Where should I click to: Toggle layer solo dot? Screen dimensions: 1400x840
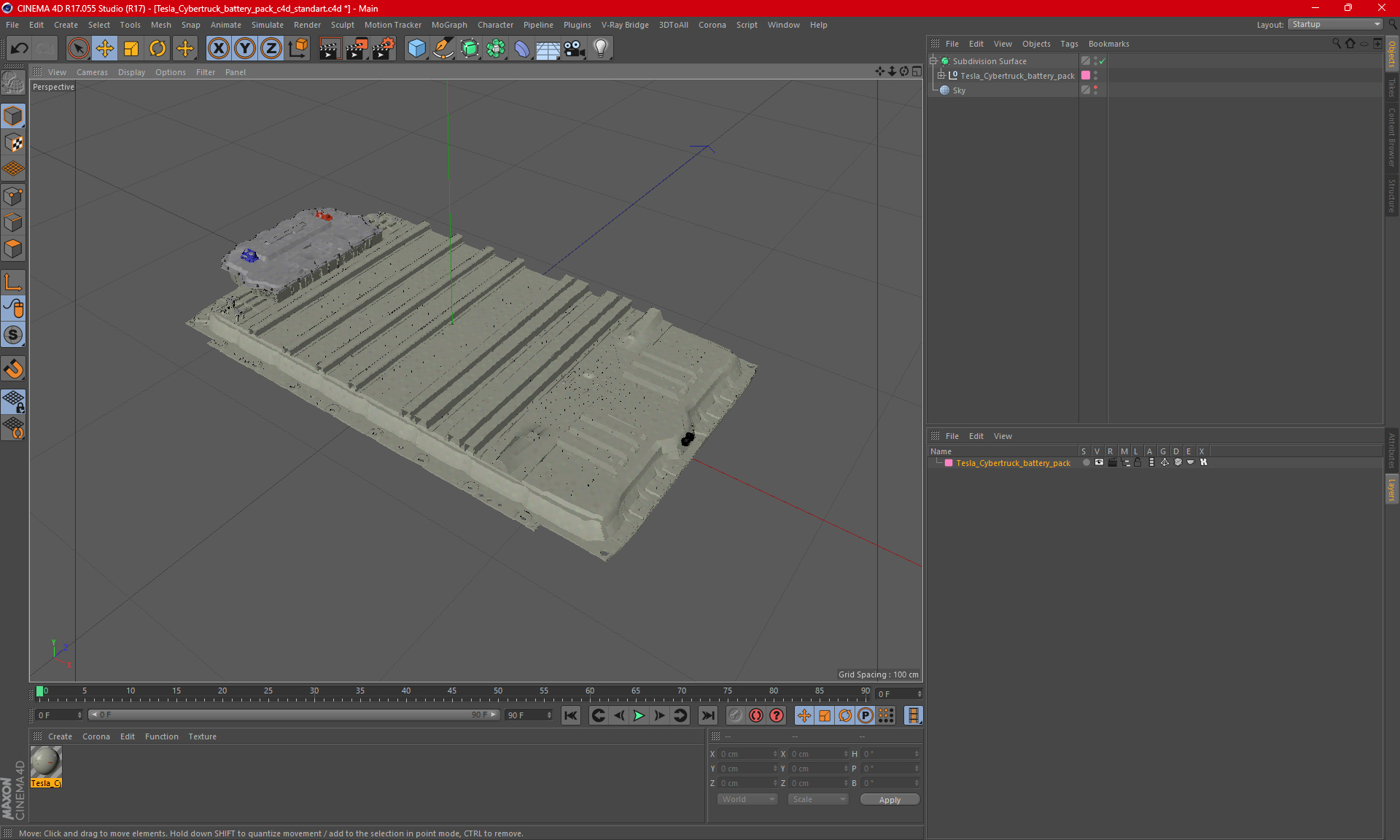[x=1086, y=462]
